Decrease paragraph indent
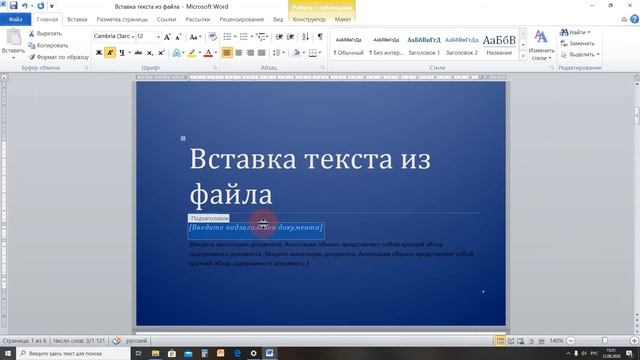The width and height of the screenshot is (640, 360). (x=279, y=37)
